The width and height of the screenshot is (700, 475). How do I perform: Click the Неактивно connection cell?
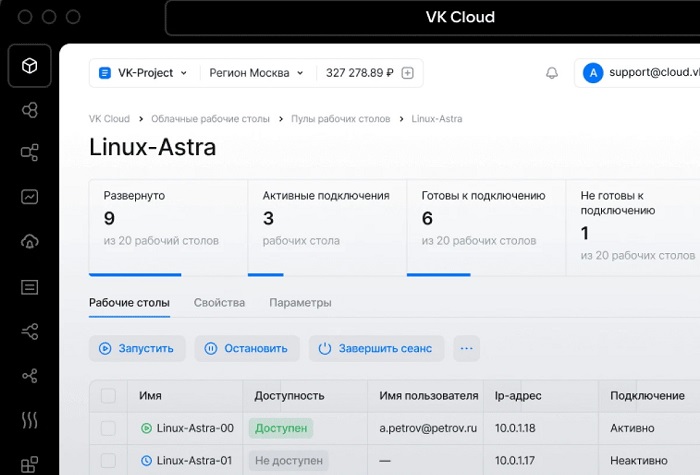[x=639, y=460]
